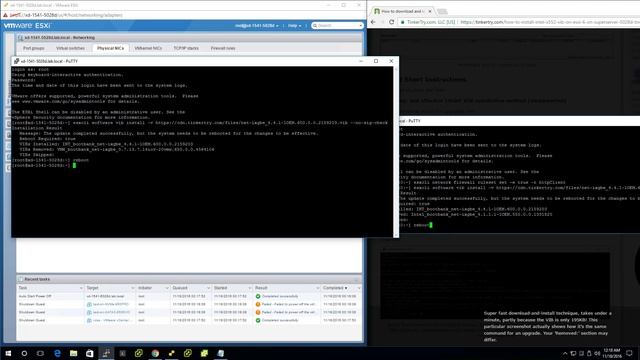Open Task View on the taskbar

(40, 353)
